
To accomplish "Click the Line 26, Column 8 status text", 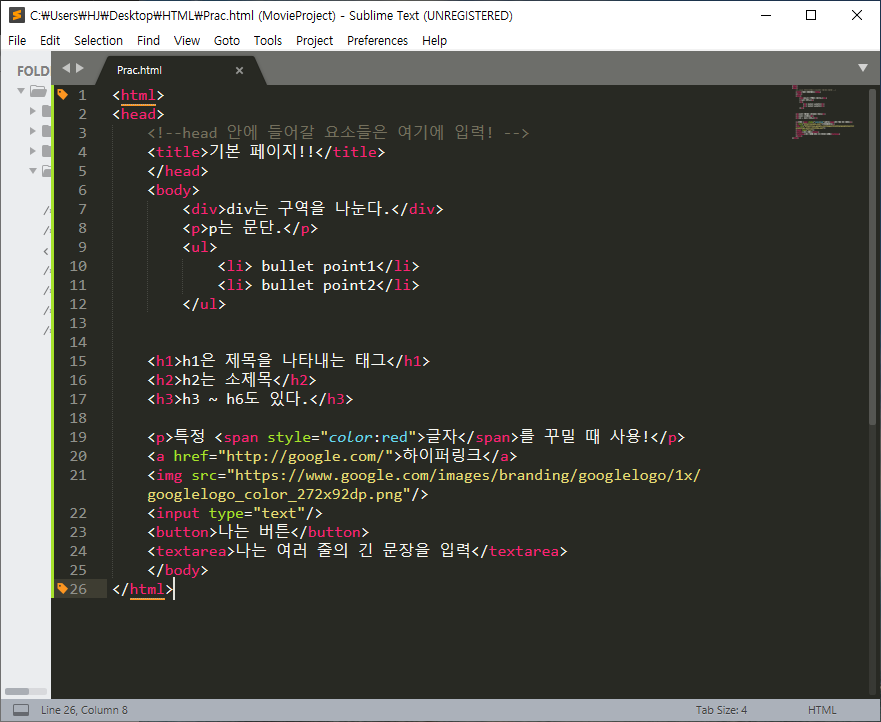I will [x=84, y=710].
